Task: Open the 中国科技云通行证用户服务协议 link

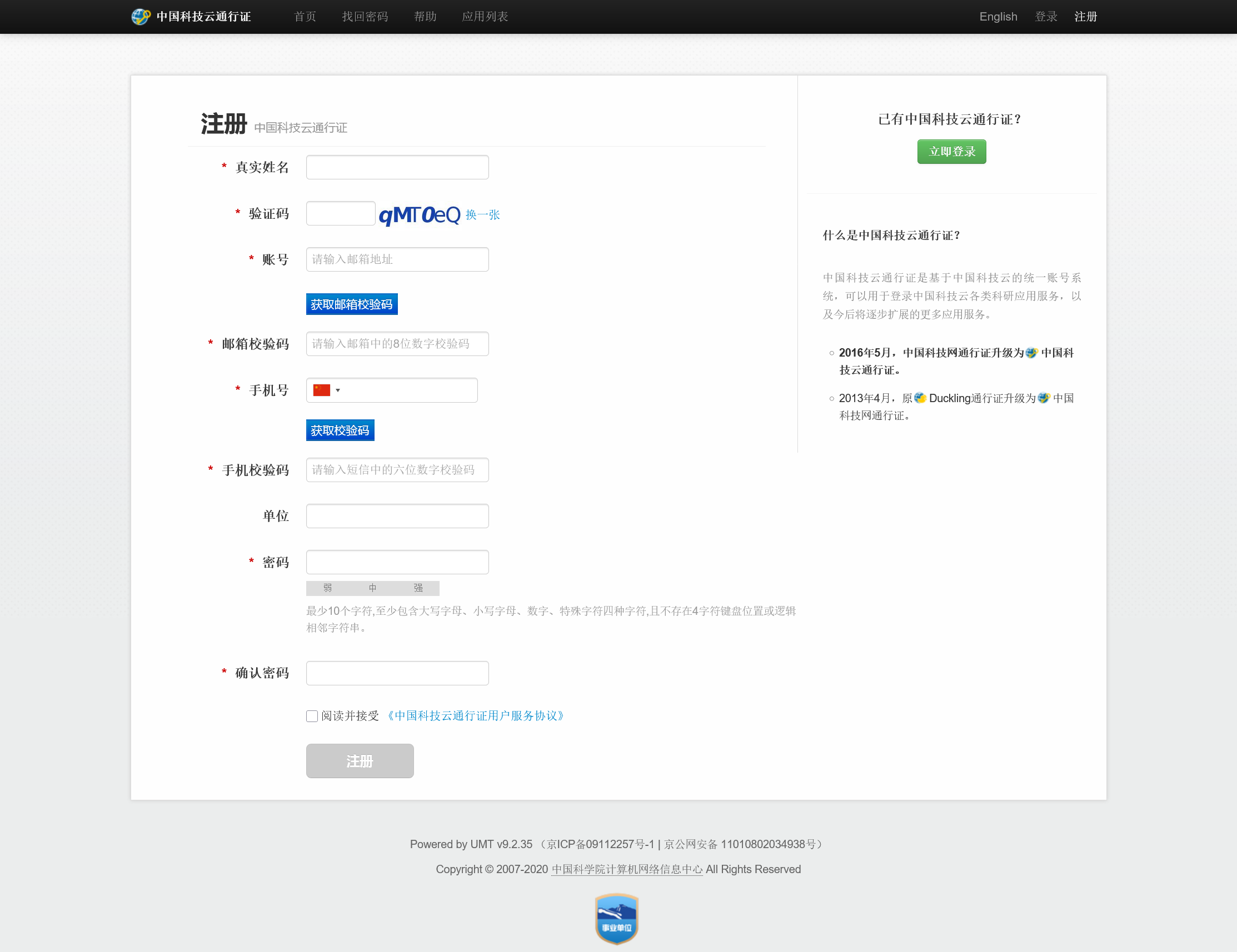Action: click(x=475, y=716)
